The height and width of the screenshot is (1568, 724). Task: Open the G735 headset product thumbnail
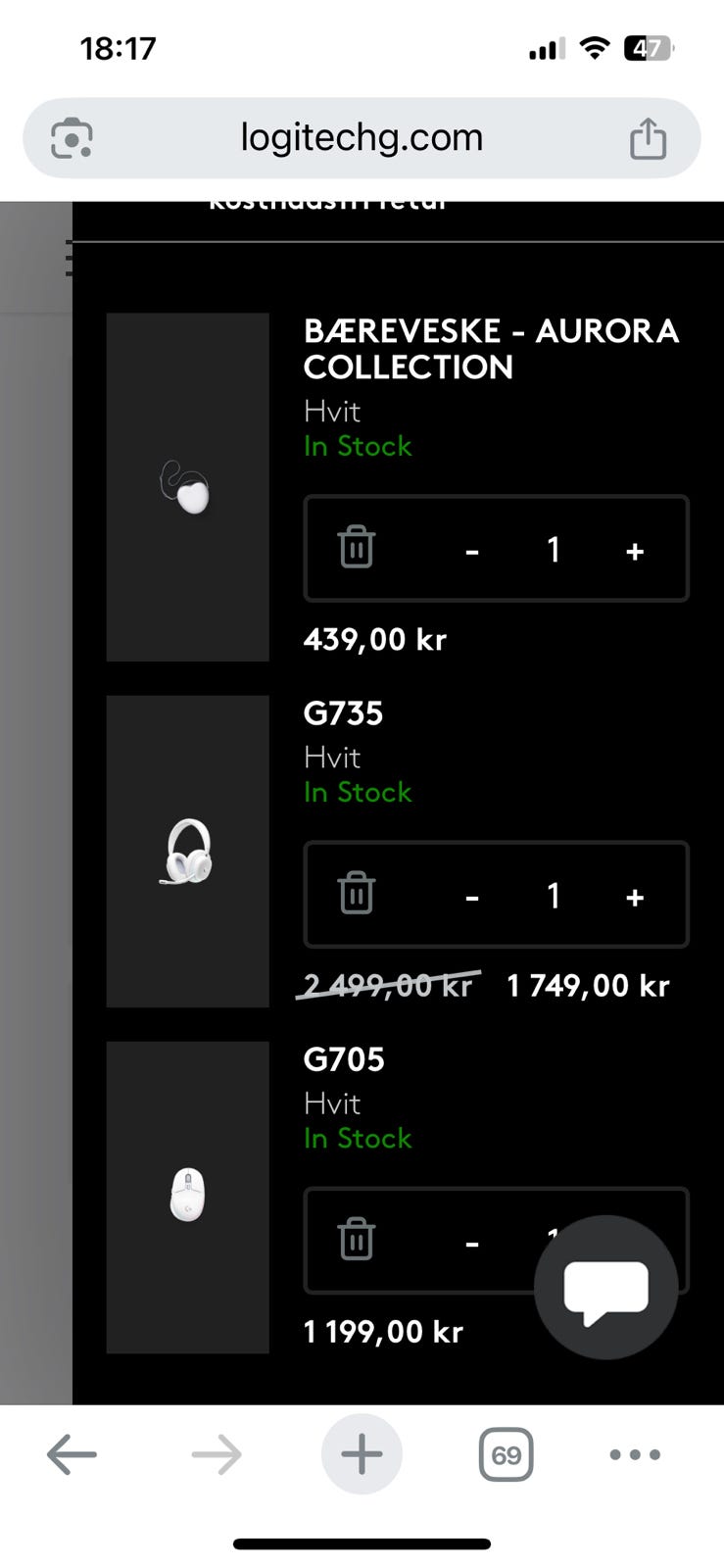(x=187, y=851)
